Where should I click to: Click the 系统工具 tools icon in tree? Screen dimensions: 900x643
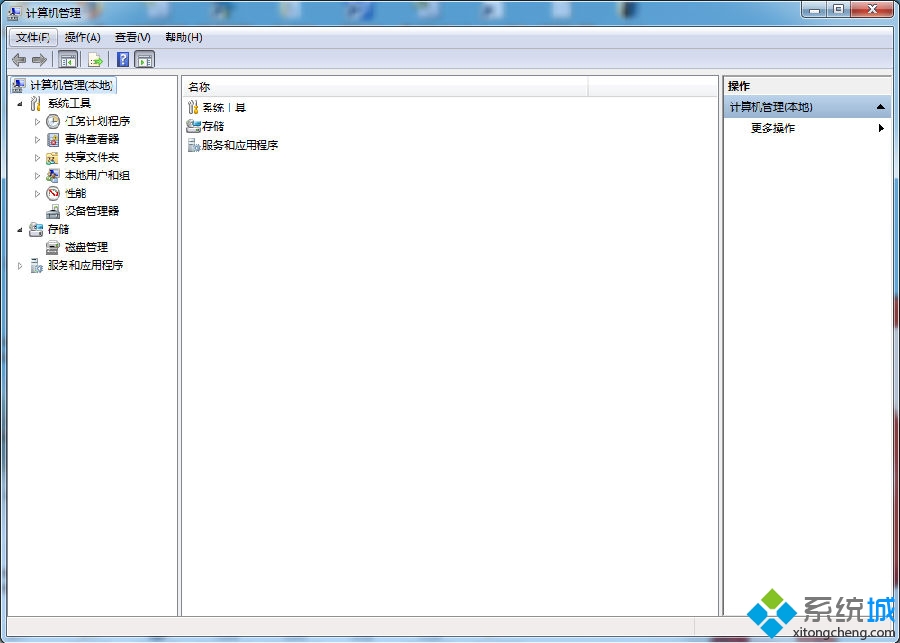(36, 103)
